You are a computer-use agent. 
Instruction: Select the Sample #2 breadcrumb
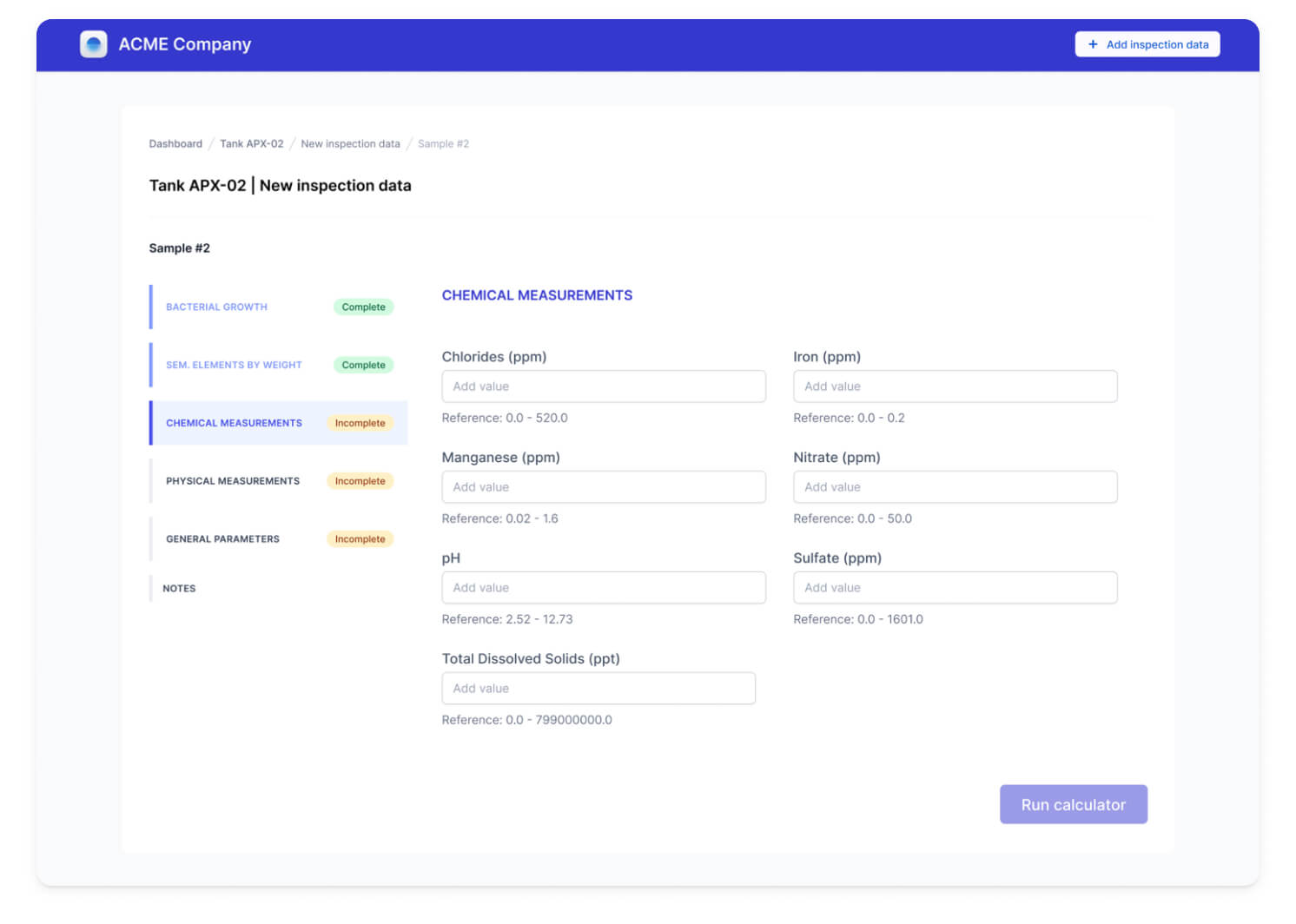[x=443, y=144]
